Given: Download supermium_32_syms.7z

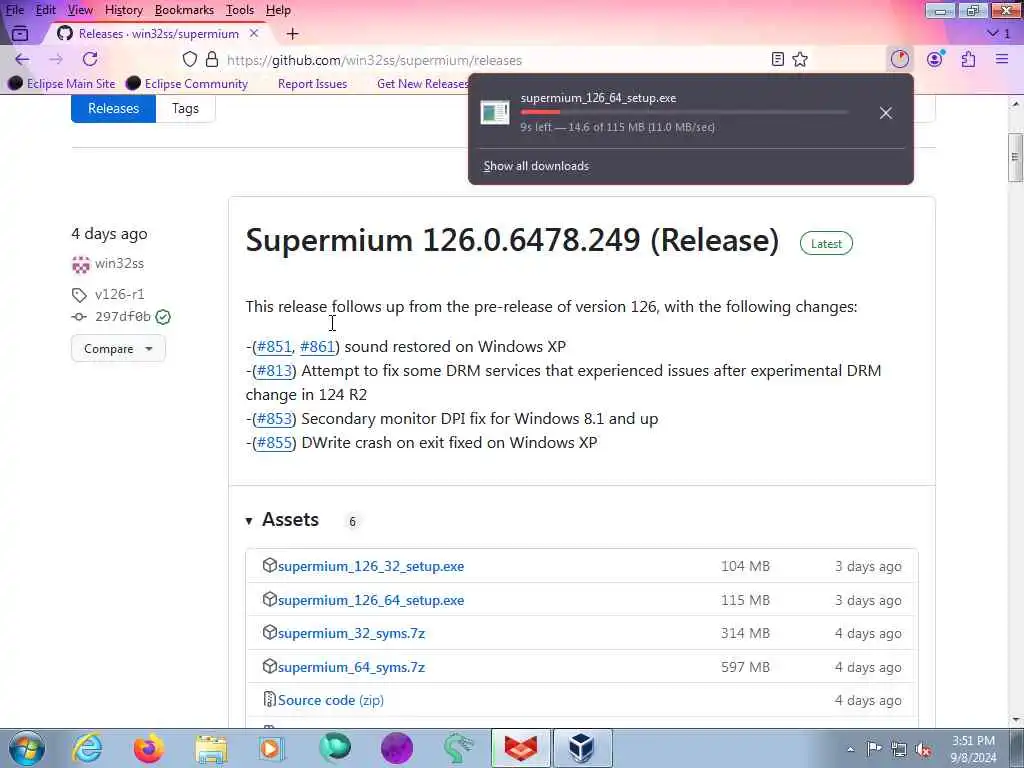Looking at the screenshot, I should coord(351,633).
